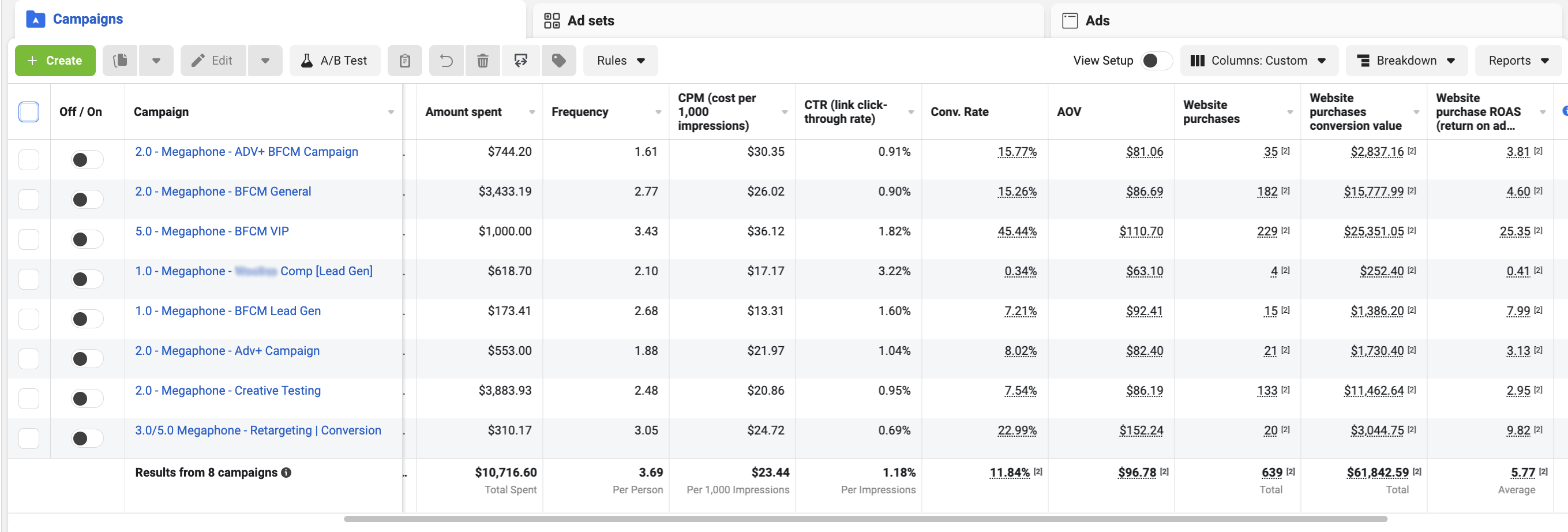This screenshot has width=1568, height=532.
Task: Click the tag label icon
Action: coord(559,60)
